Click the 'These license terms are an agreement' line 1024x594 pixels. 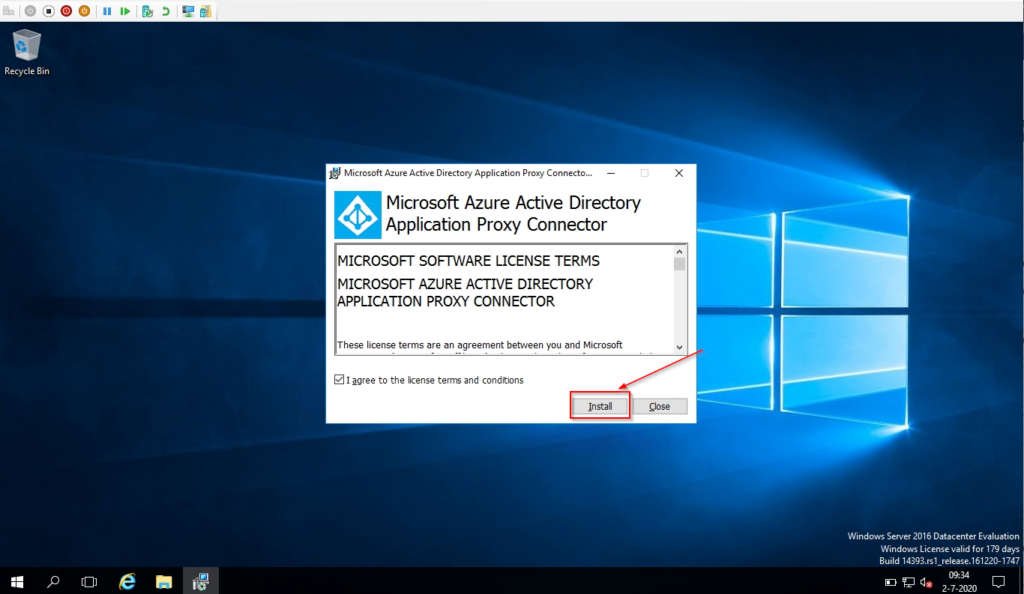[x=480, y=345]
